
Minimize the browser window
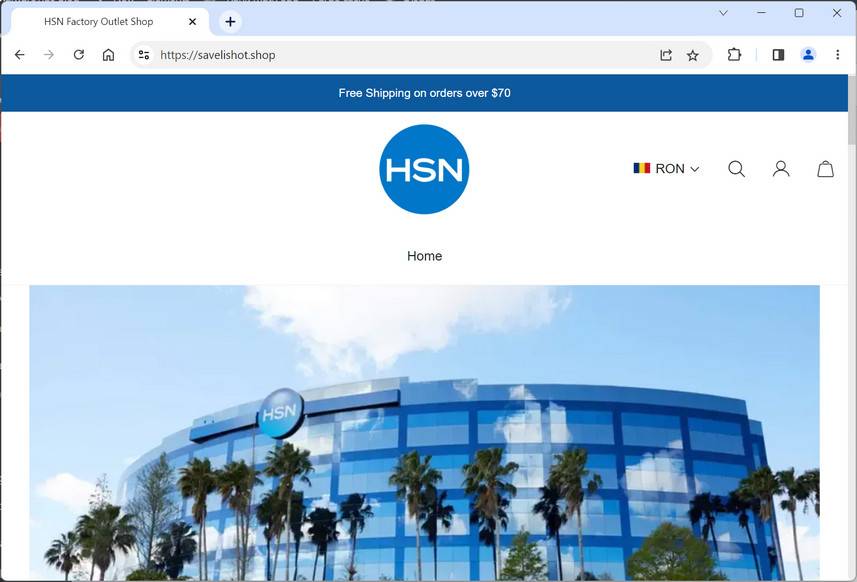(761, 13)
